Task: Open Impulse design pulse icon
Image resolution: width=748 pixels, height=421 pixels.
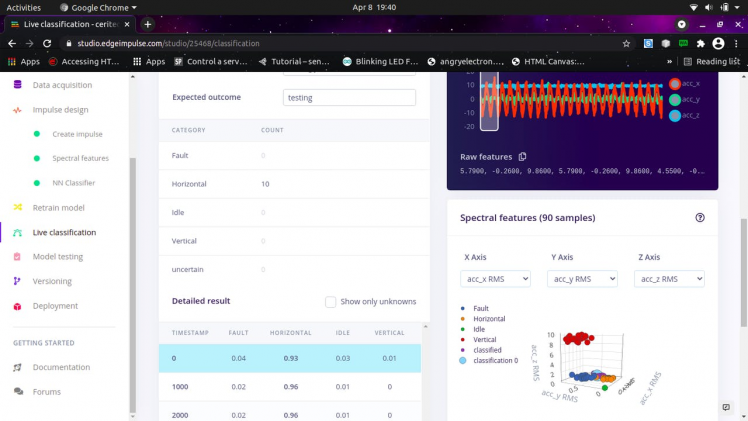Action: coord(17,110)
